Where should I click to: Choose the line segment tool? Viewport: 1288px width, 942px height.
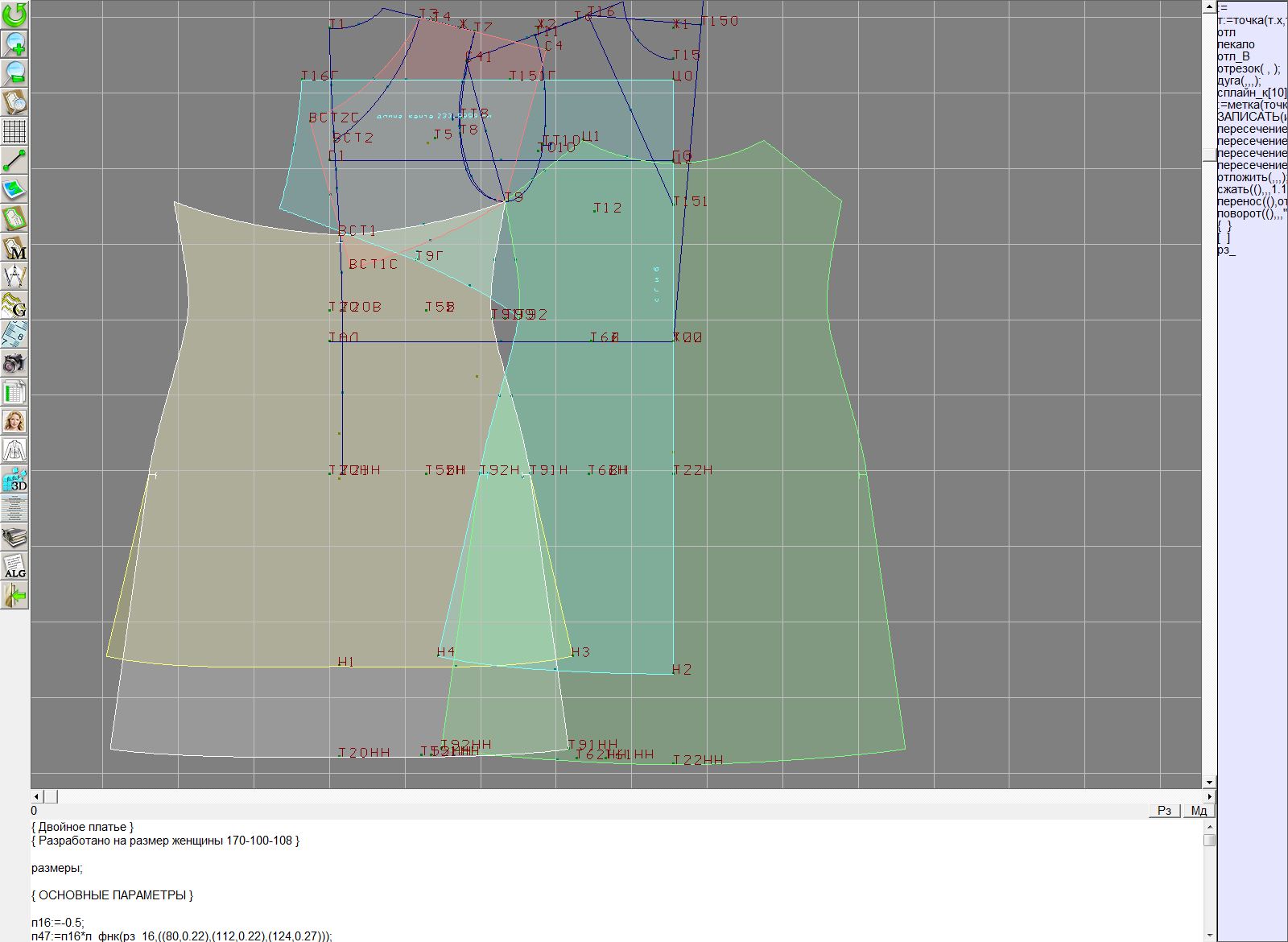[14, 160]
